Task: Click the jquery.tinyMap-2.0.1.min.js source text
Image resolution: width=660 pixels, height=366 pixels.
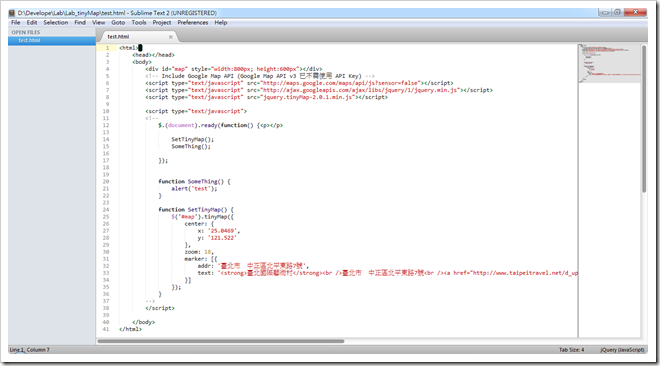Action: pos(308,97)
